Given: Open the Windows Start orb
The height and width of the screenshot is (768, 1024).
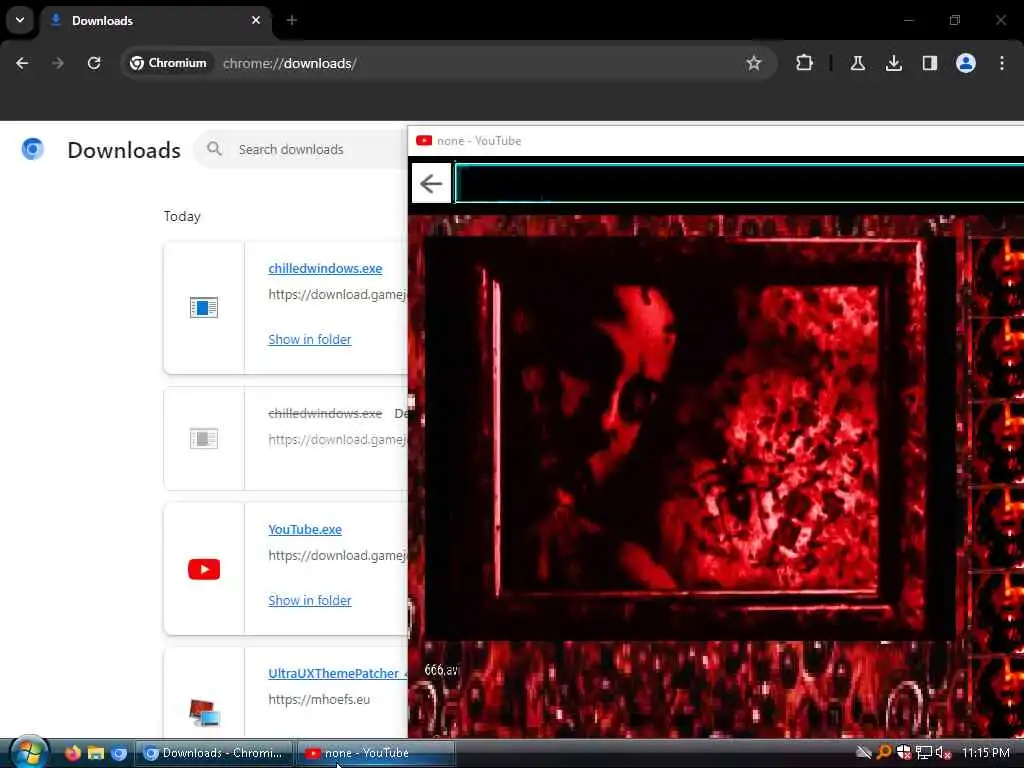Looking at the screenshot, I should 28,752.
